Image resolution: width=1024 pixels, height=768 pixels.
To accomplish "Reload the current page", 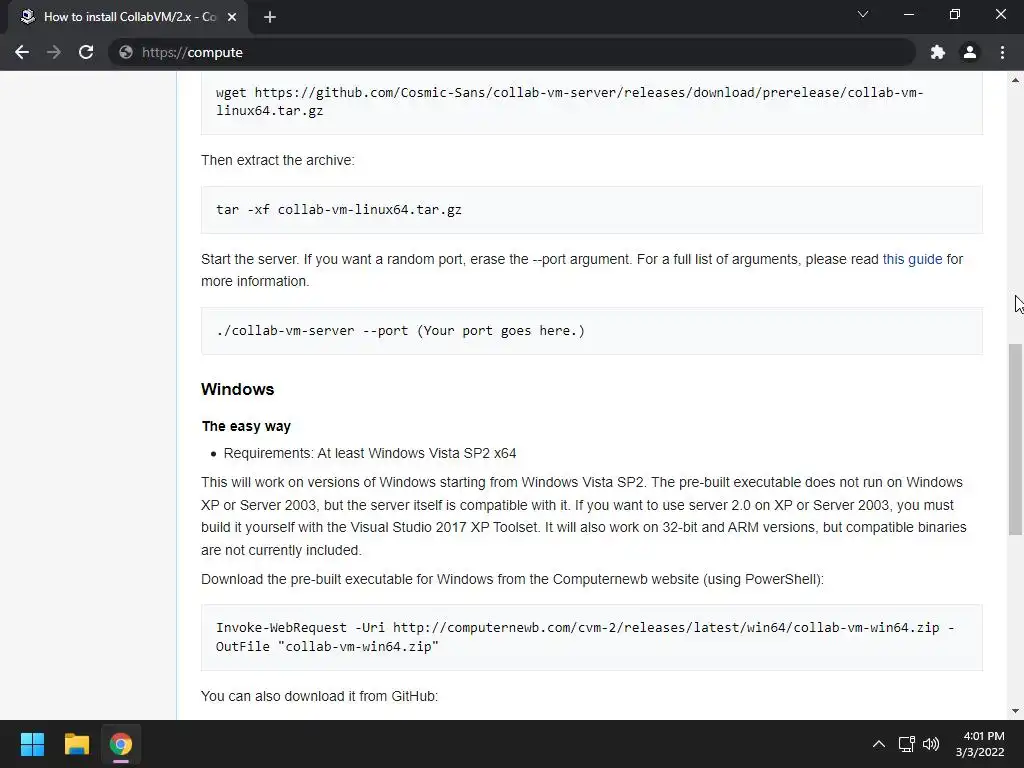I will pos(86,52).
